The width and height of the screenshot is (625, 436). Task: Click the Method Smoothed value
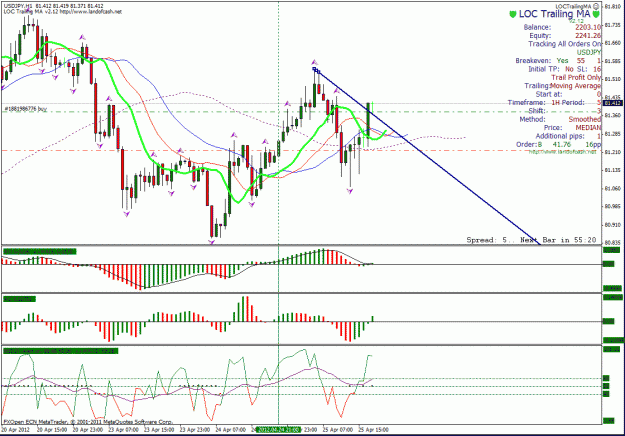(x=584, y=119)
